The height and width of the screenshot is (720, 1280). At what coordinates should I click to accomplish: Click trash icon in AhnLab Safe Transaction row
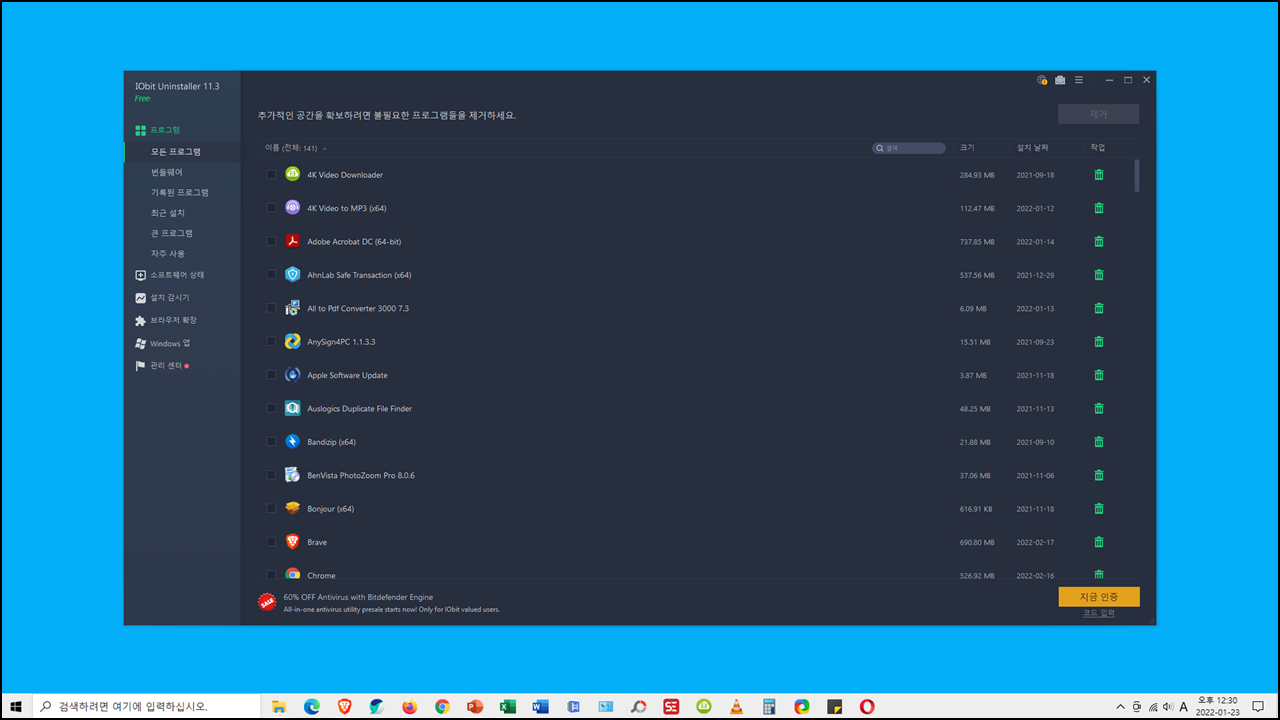click(1099, 275)
